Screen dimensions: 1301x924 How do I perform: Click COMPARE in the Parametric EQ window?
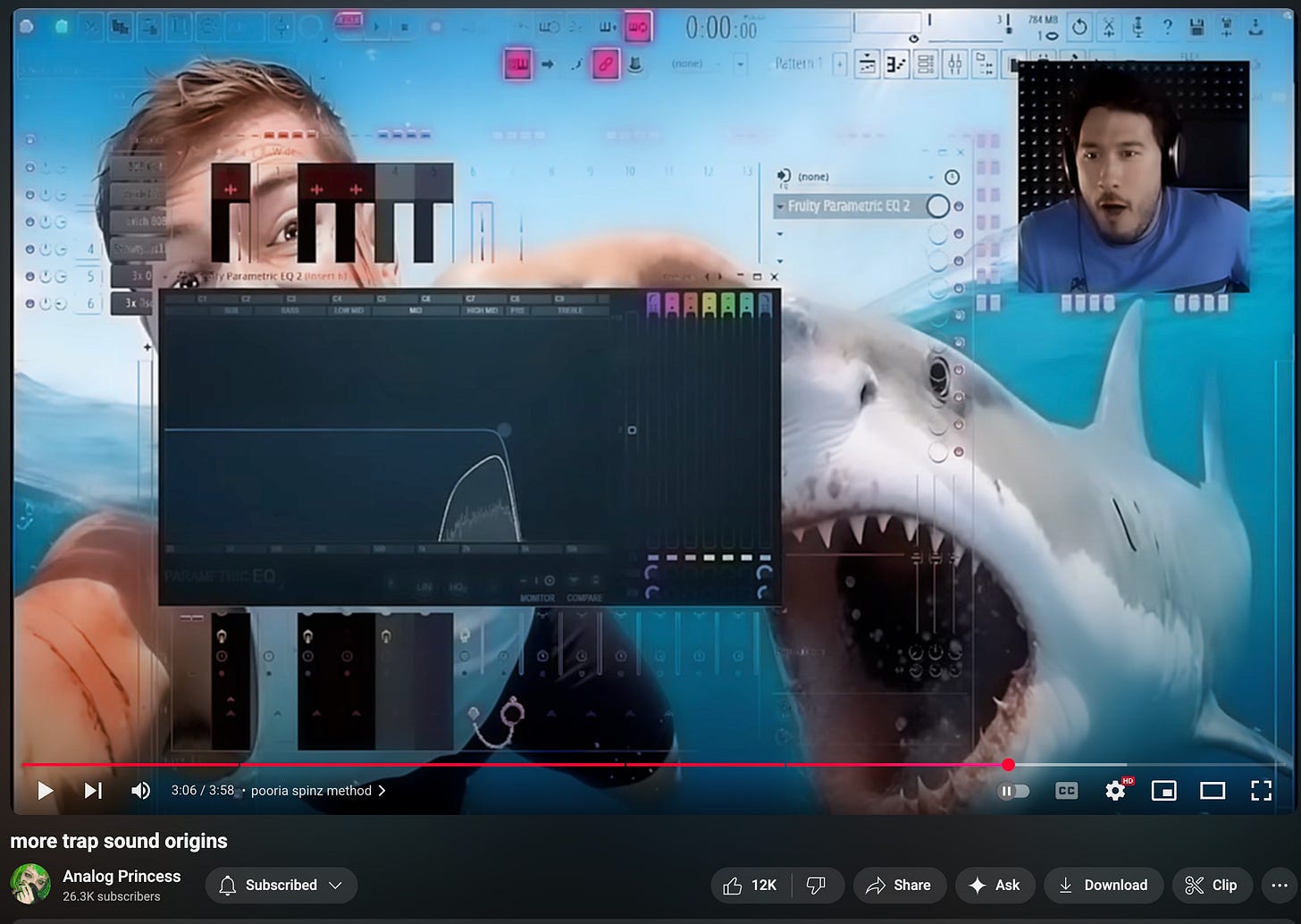[584, 598]
